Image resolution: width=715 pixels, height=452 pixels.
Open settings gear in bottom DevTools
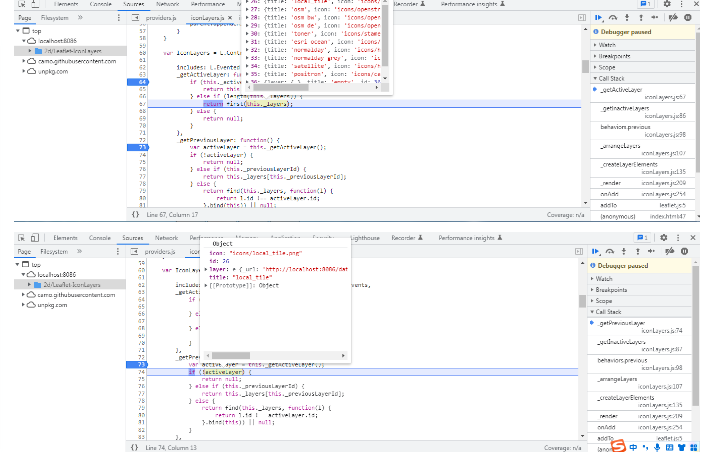click(x=664, y=238)
